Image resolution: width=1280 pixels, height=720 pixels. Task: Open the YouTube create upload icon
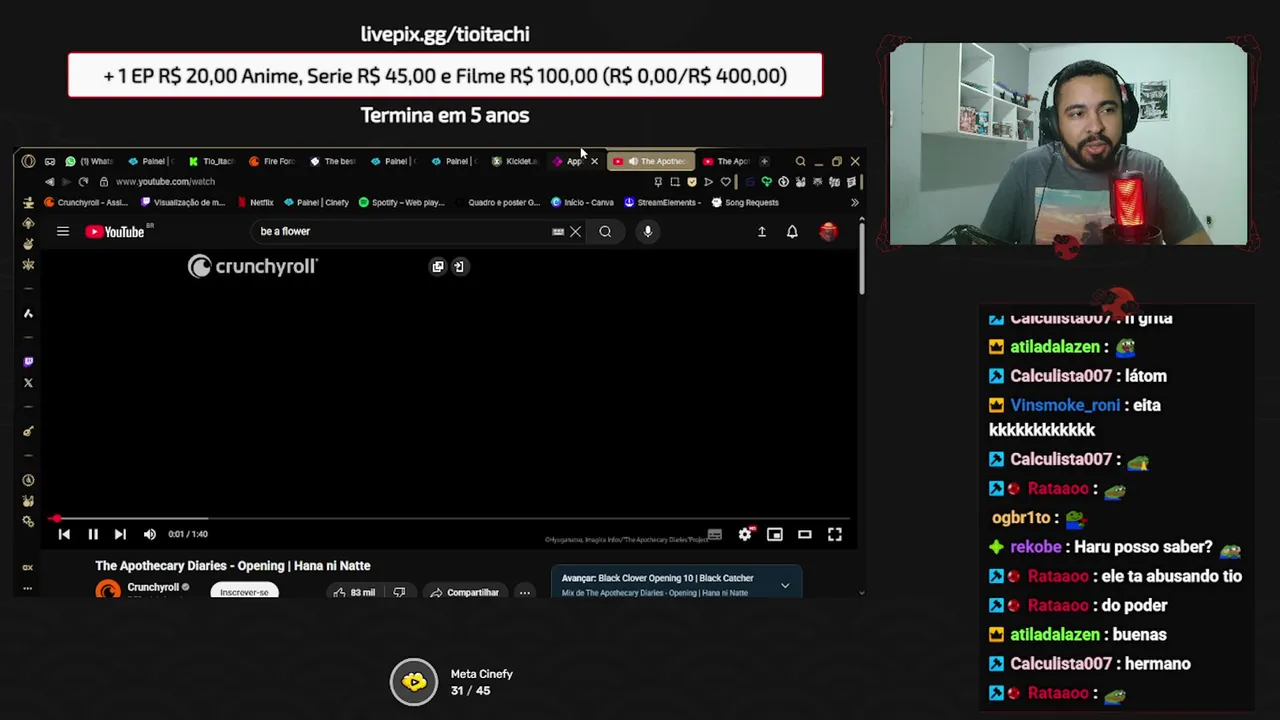coord(762,232)
